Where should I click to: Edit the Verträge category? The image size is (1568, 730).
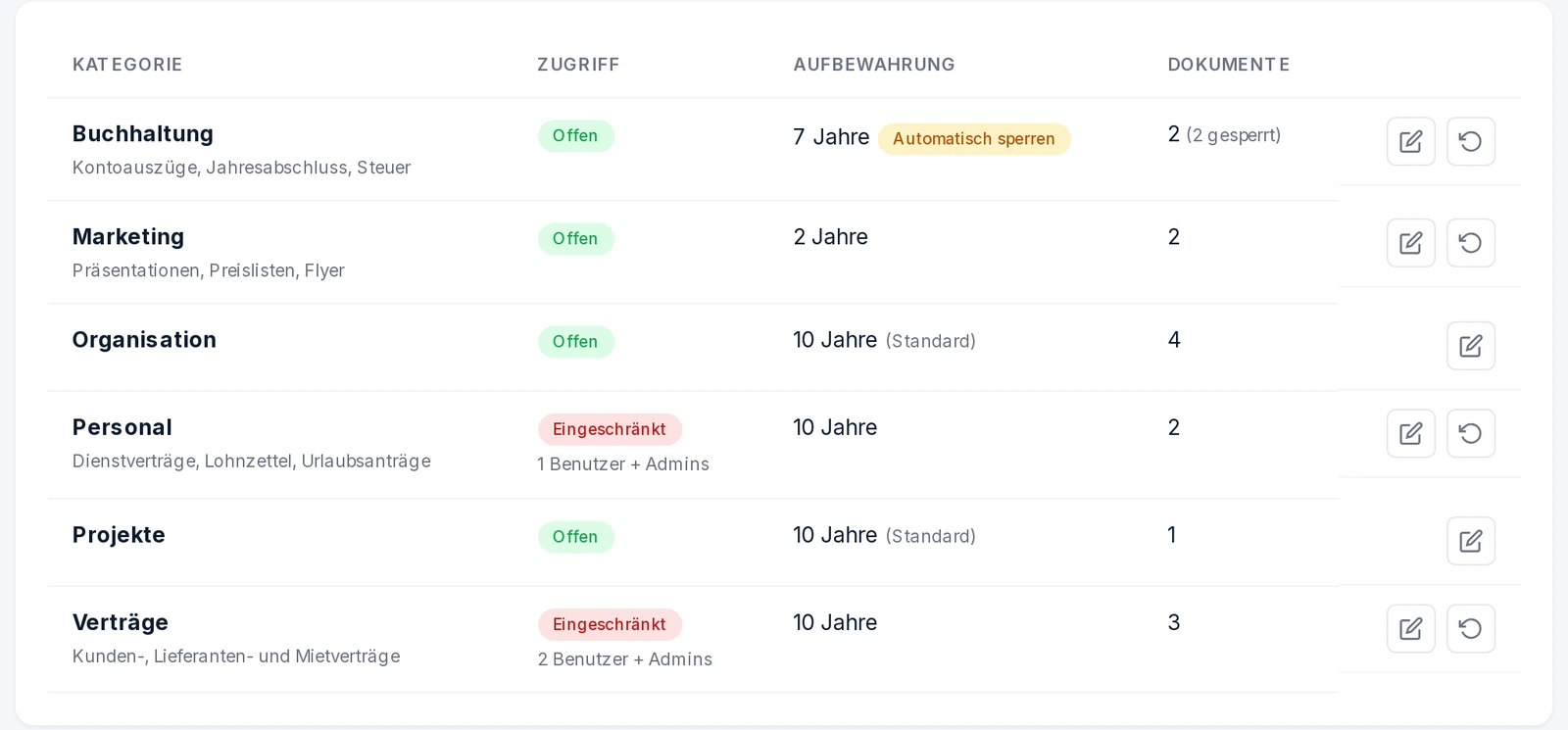coord(1410,628)
